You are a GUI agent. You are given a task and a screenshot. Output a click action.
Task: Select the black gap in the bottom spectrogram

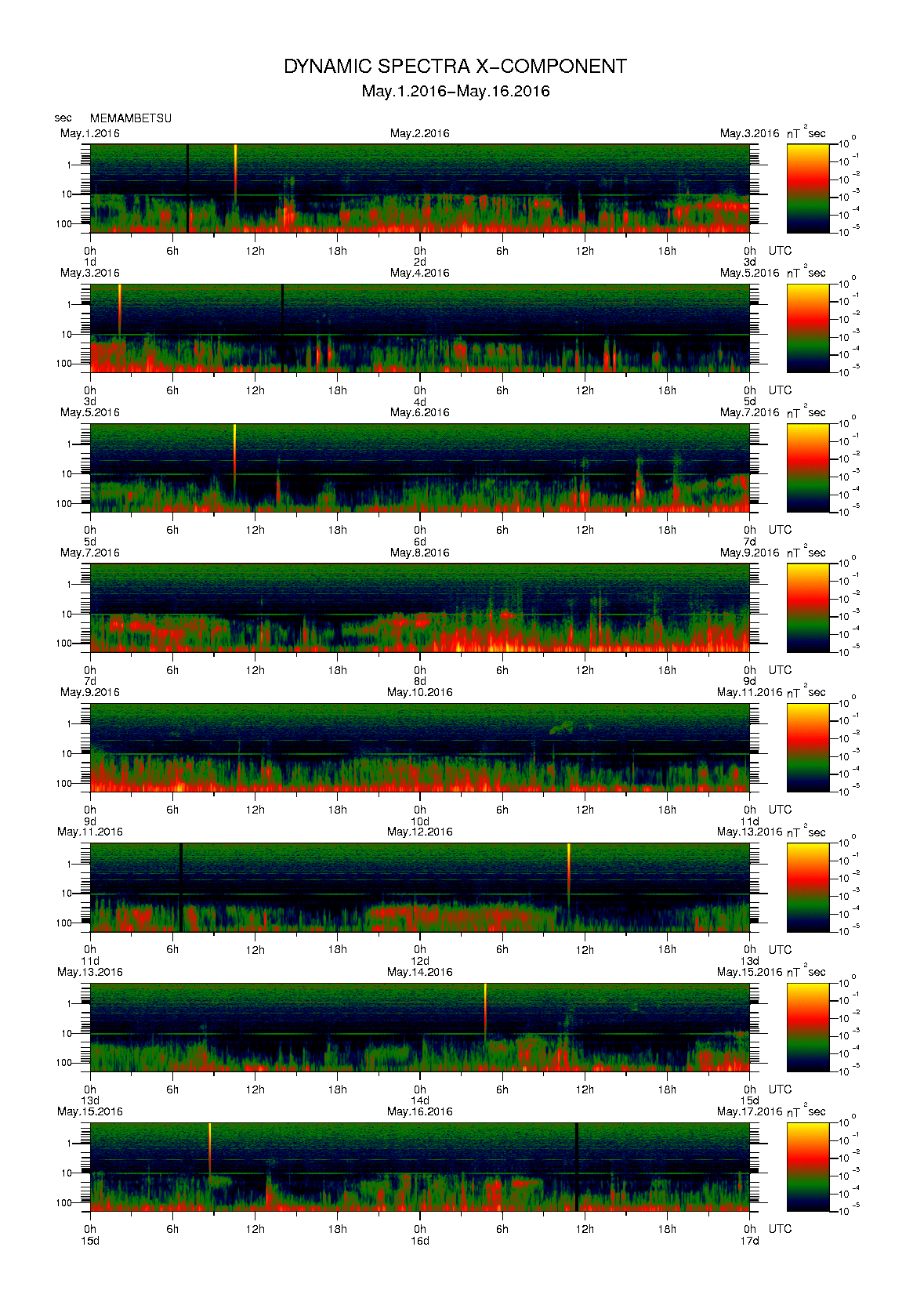point(577,1166)
